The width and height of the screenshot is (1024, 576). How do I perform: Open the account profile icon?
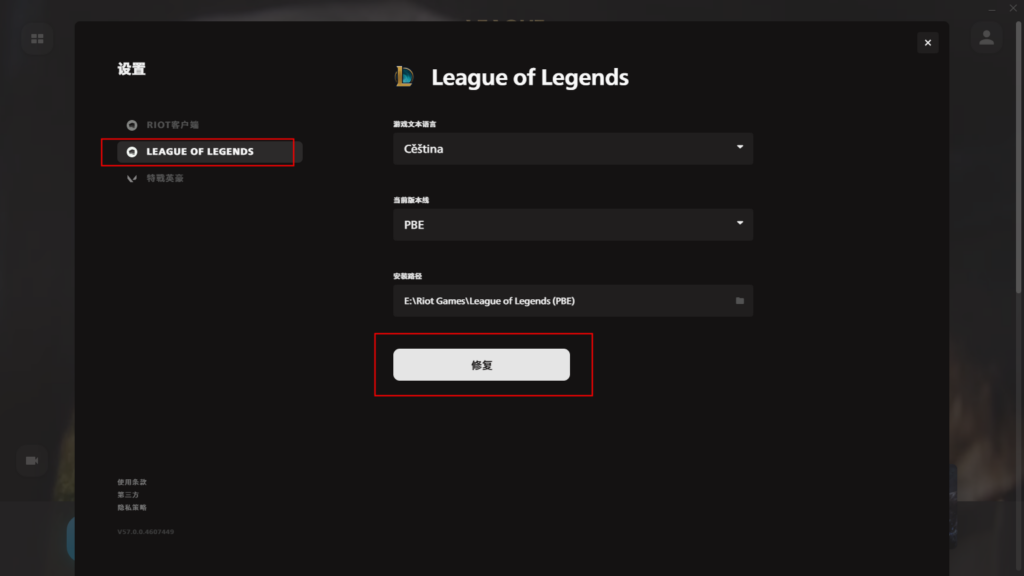(x=986, y=38)
